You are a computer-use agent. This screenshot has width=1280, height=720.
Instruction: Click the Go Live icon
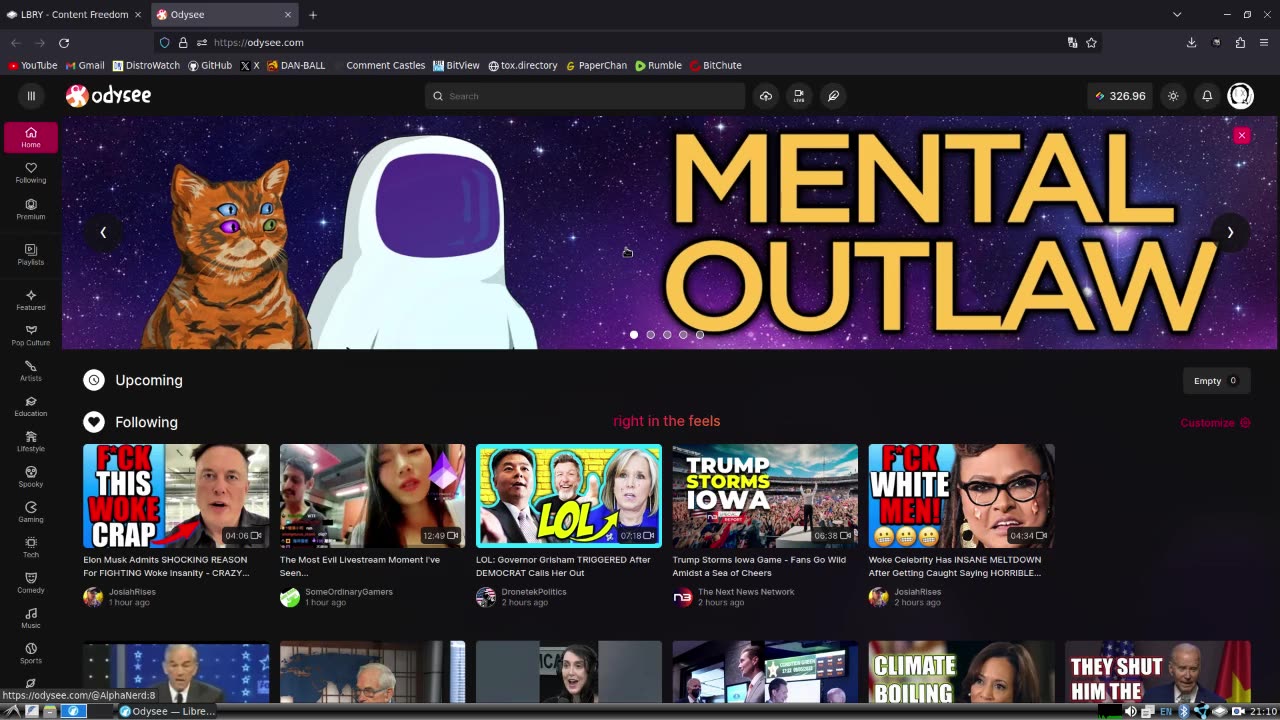(799, 96)
